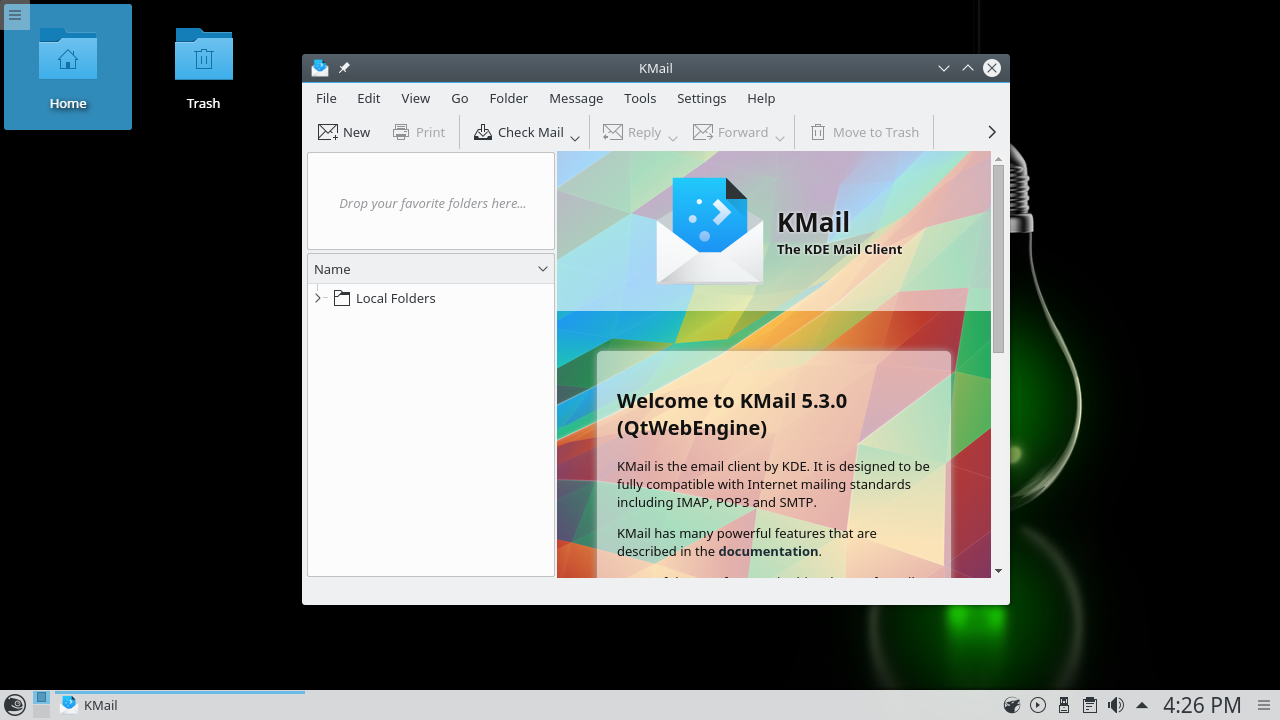
Task: Expand hidden system tray icons arrow
Action: [1141, 705]
